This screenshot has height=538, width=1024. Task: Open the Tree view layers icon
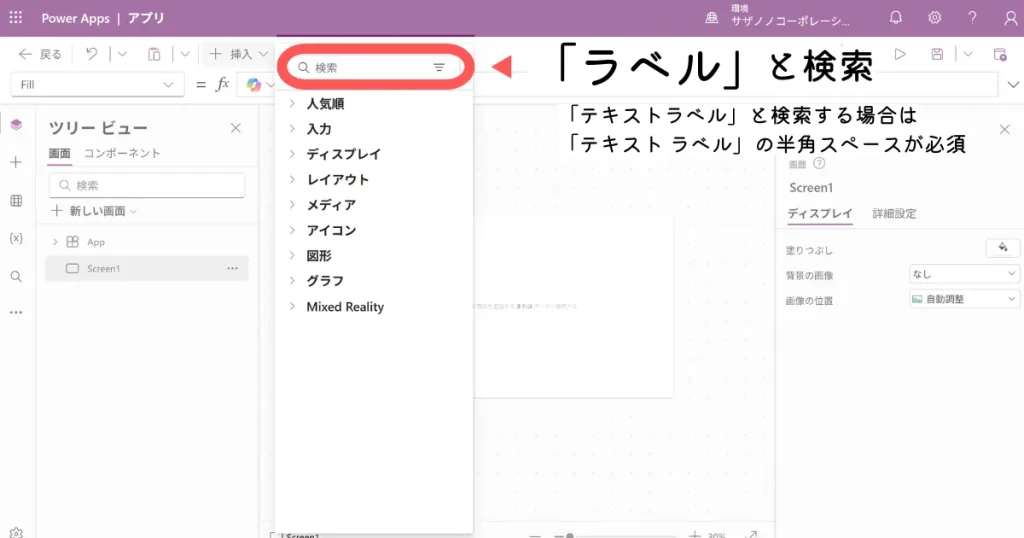[16, 125]
